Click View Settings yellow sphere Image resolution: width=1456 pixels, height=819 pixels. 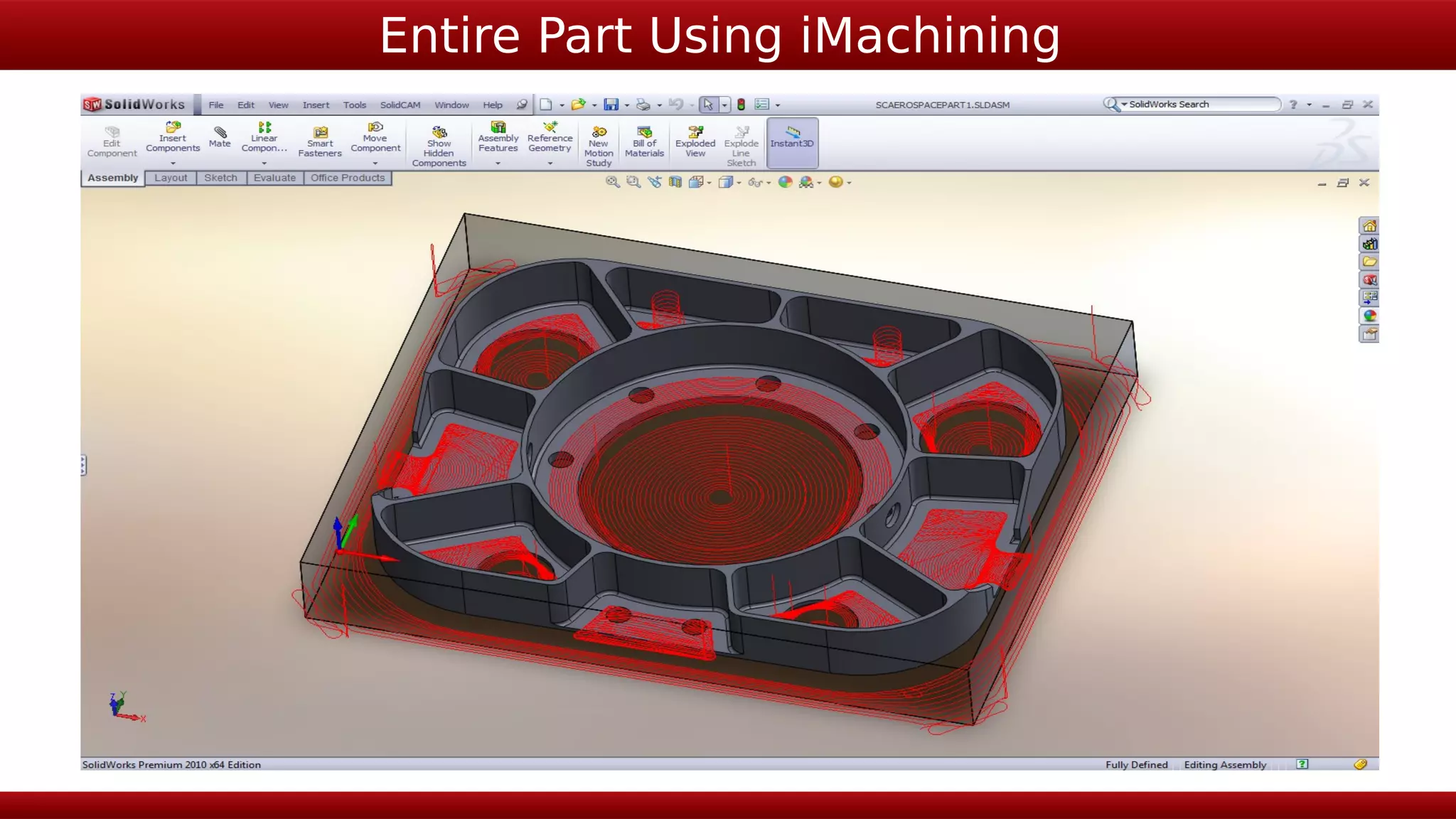[x=836, y=182]
